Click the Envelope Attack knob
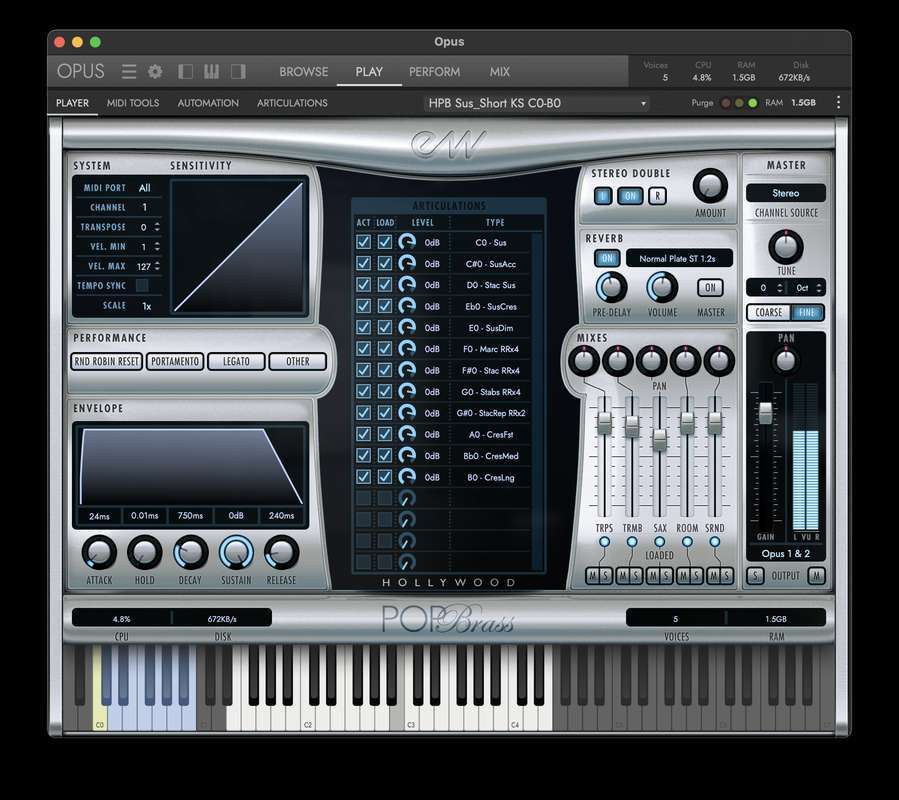 tap(98, 551)
